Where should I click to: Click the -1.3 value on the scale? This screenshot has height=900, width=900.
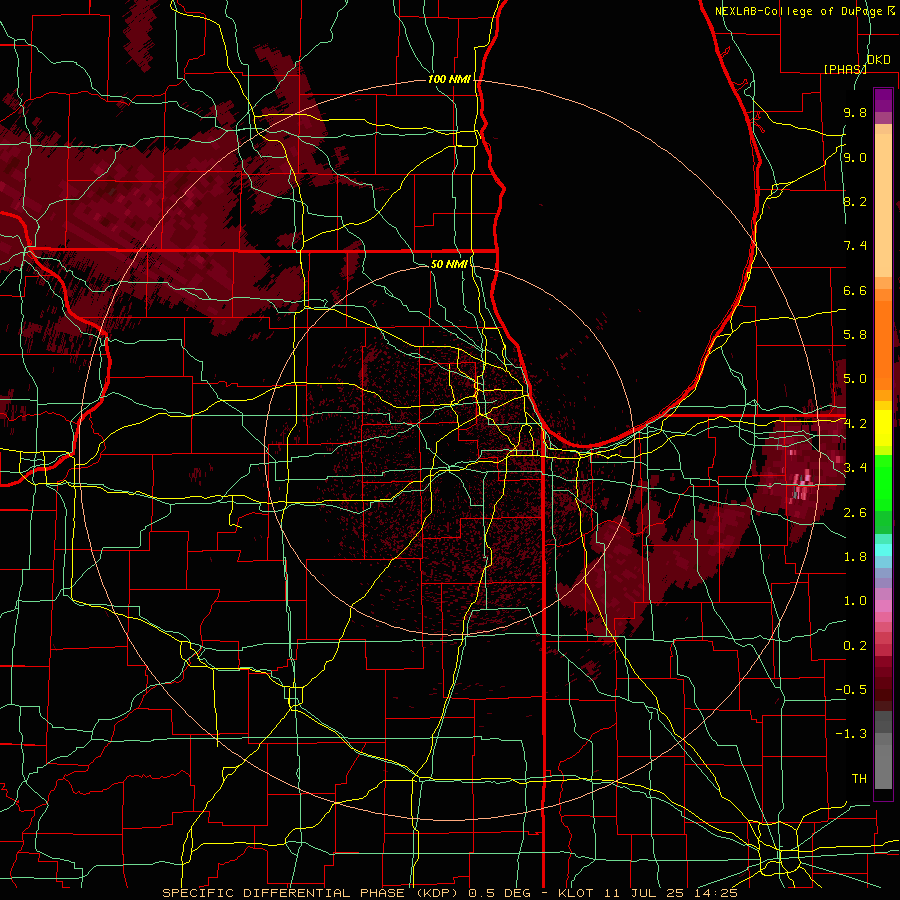click(851, 734)
